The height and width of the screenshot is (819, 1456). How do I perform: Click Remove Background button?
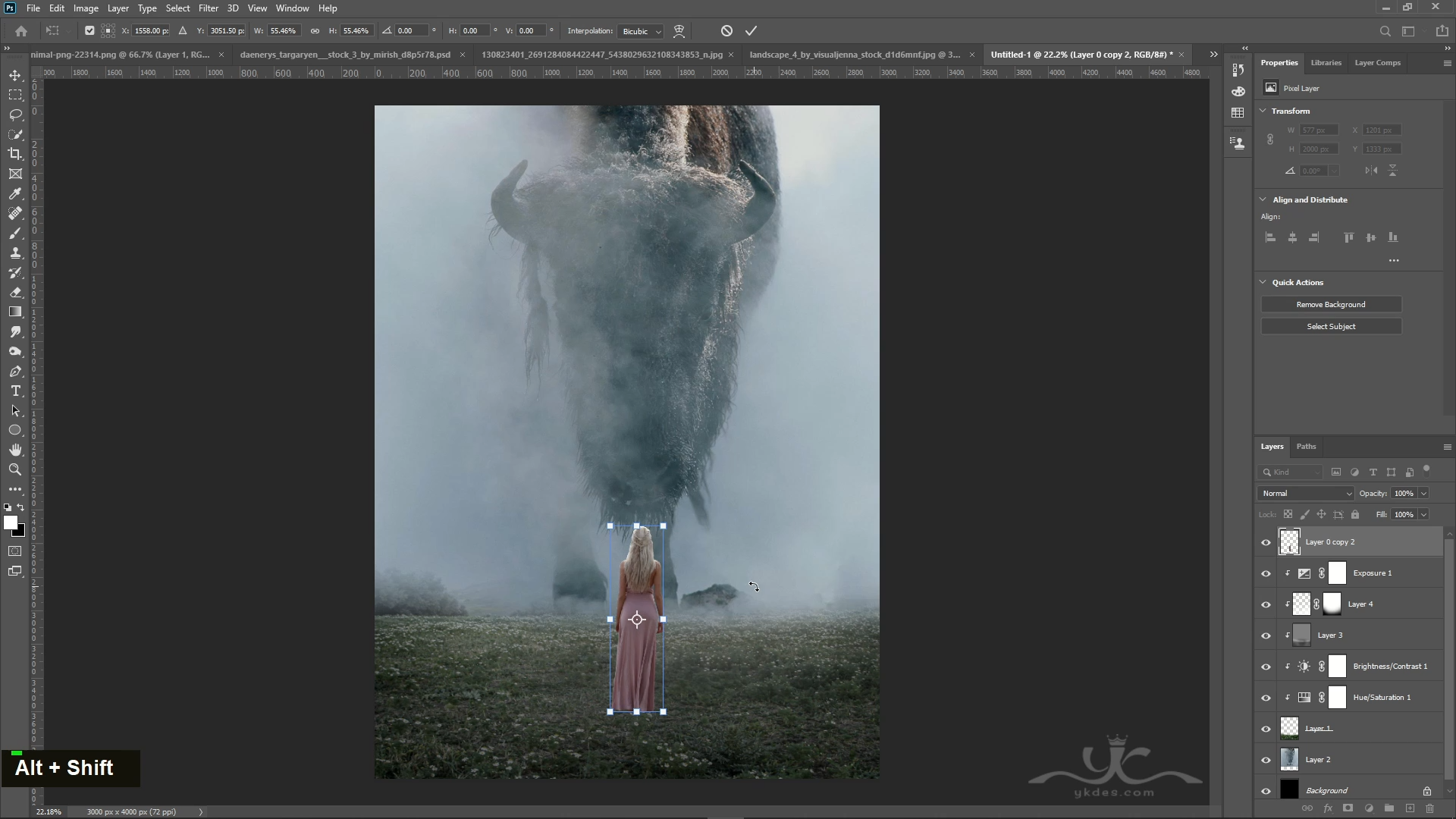tap(1331, 305)
